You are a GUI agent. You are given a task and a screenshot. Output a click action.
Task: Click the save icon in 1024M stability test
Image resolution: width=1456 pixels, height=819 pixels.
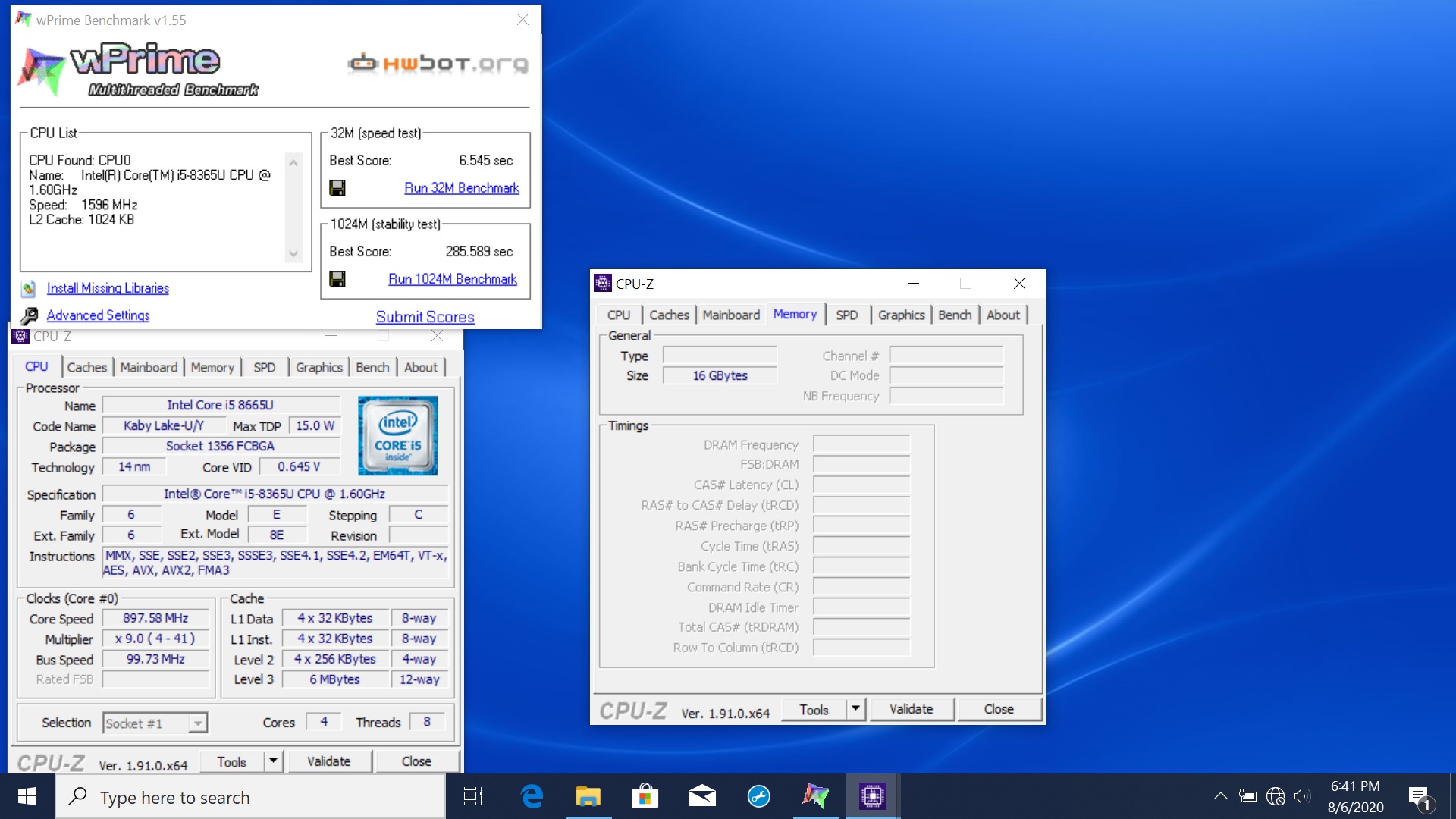[337, 279]
